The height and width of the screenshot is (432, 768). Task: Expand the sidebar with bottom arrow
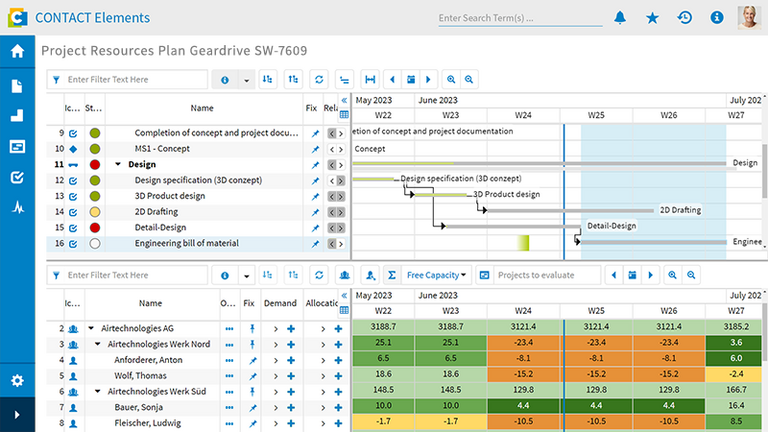pyautogui.click(x=17, y=415)
